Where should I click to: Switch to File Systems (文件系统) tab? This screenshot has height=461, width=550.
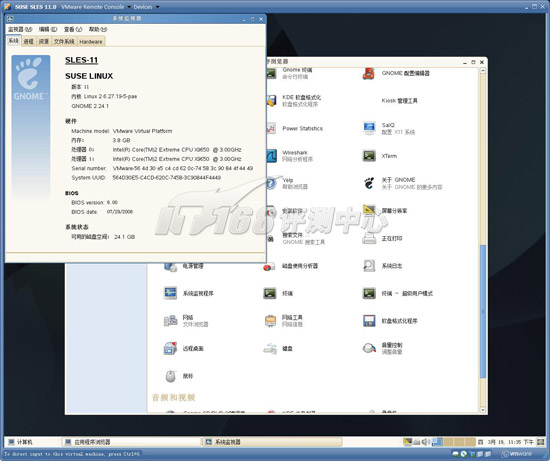[x=64, y=41]
